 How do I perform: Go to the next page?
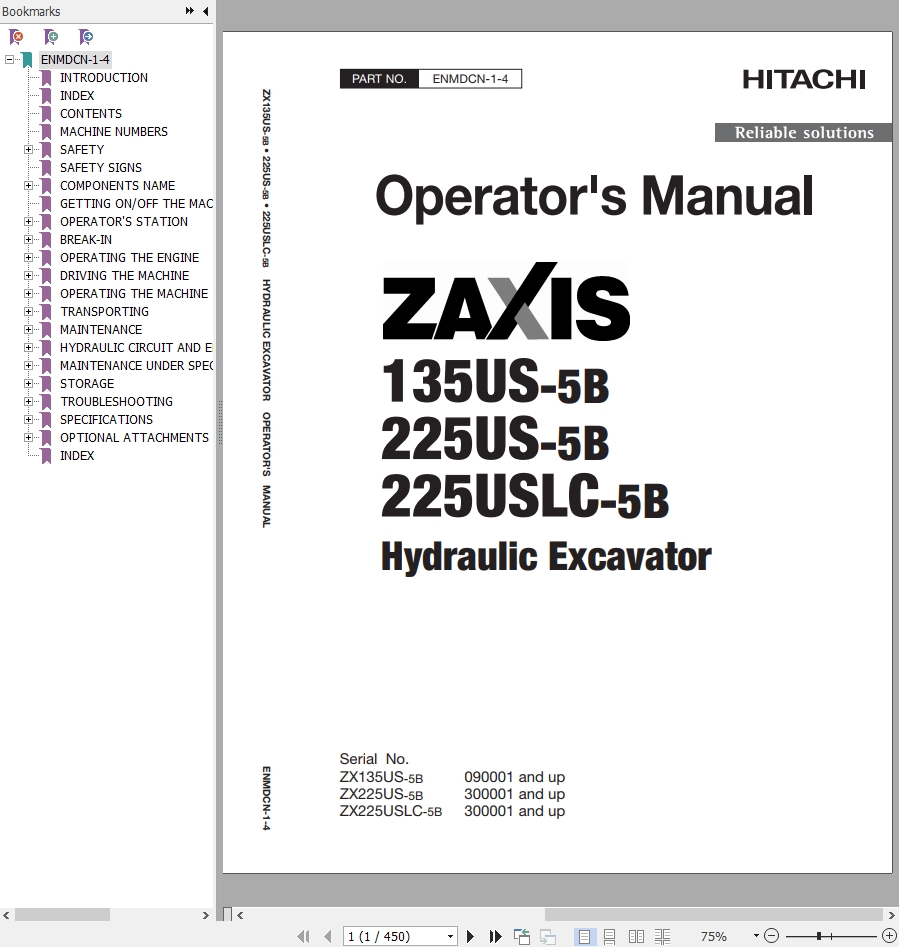[x=470, y=936]
